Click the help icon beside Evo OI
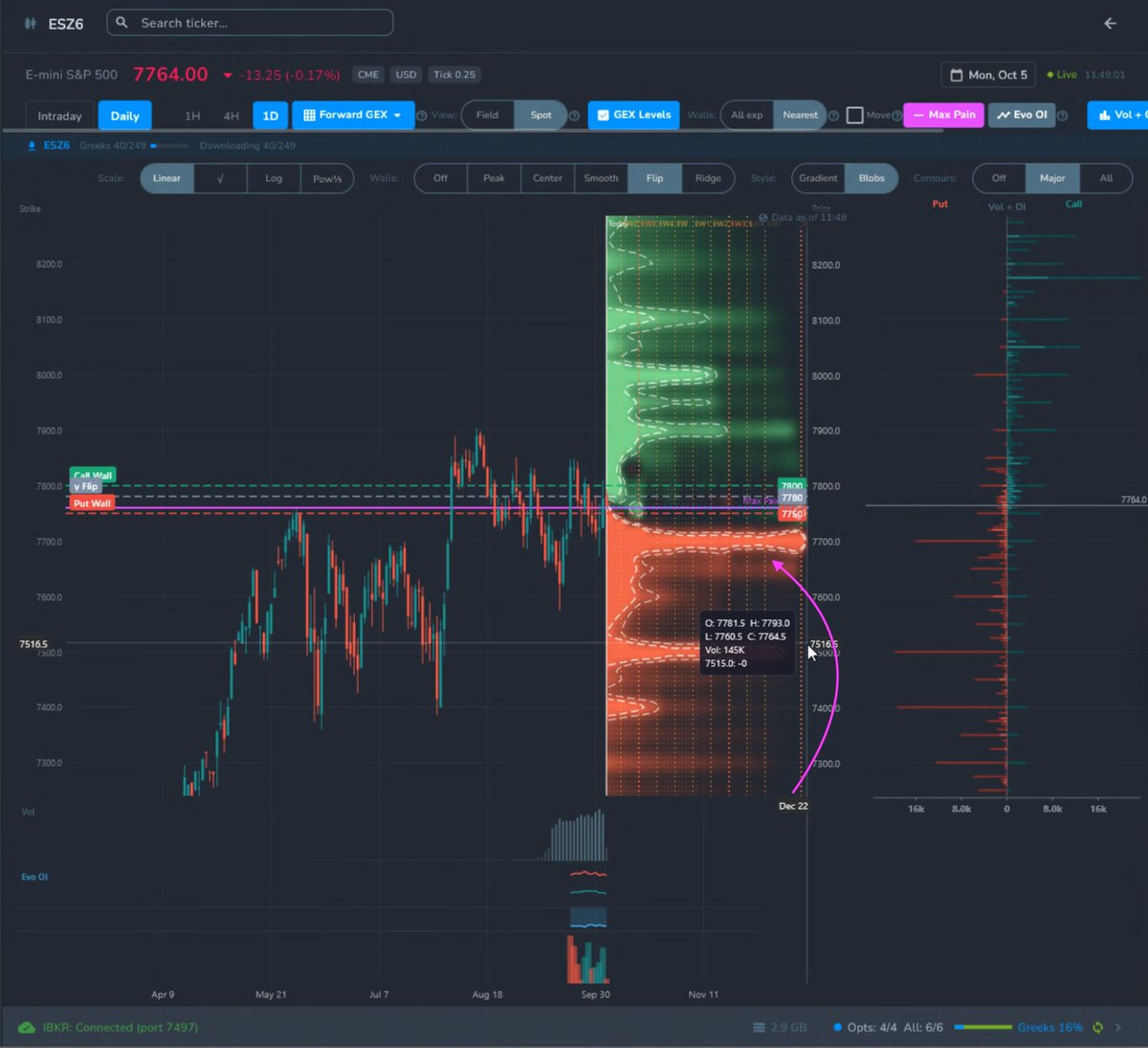Screen dimensions: 1148x1048 tap(1062, 116)
